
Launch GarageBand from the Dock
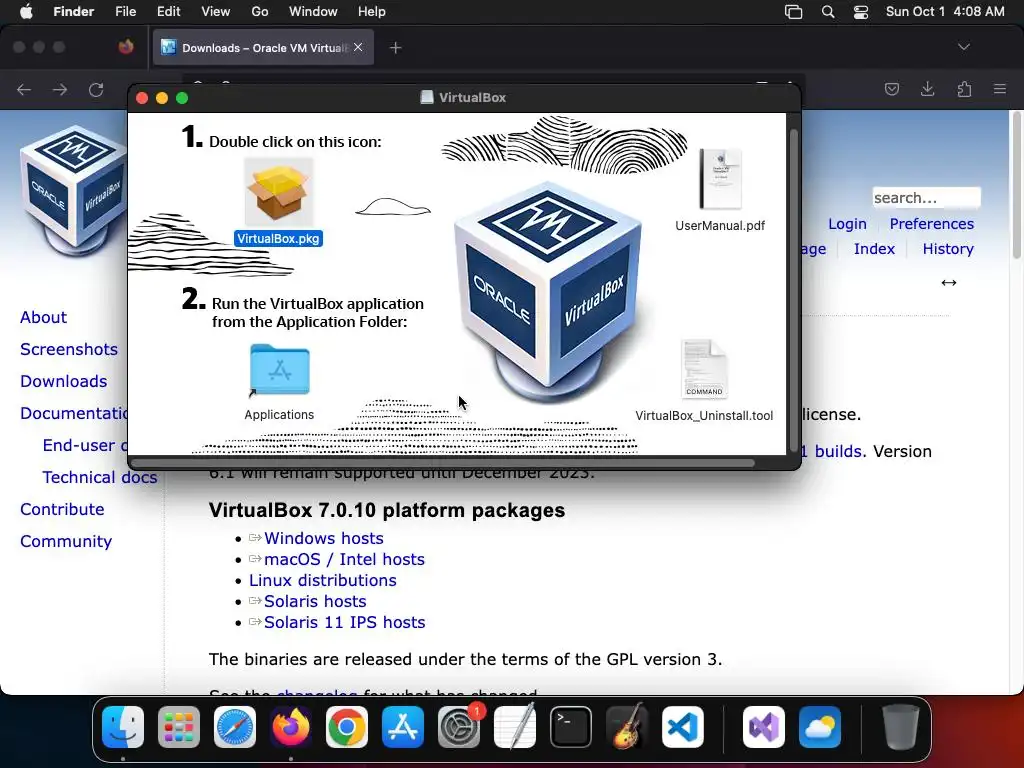(627, 727)
